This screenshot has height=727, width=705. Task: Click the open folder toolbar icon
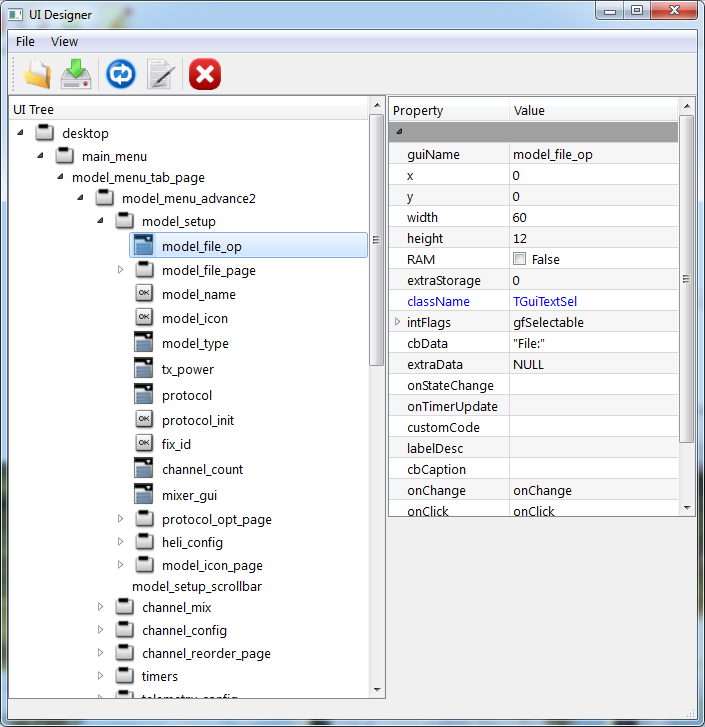tap(37, 74)
